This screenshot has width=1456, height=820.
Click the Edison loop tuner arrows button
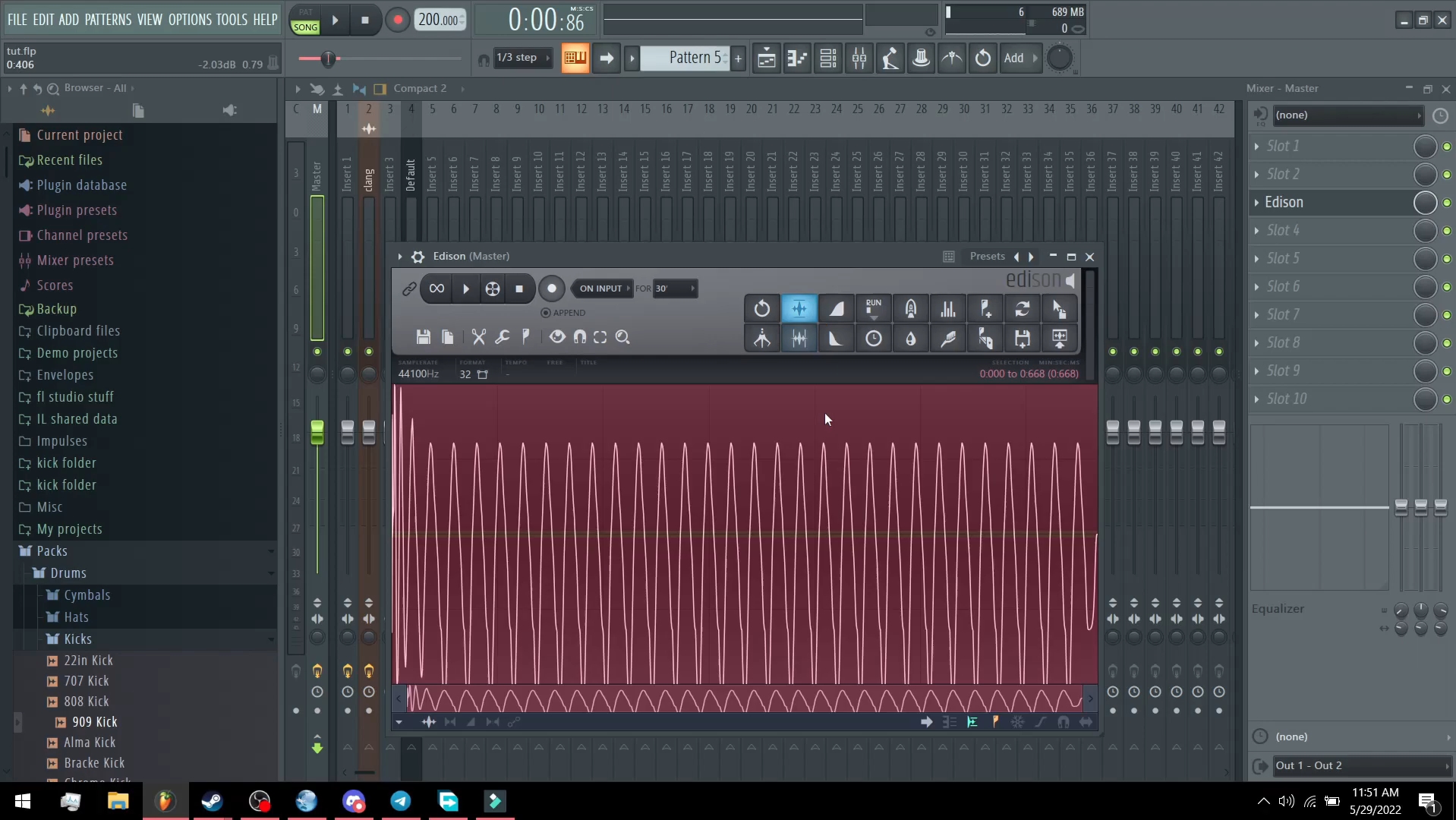[x=1022, y=309]
